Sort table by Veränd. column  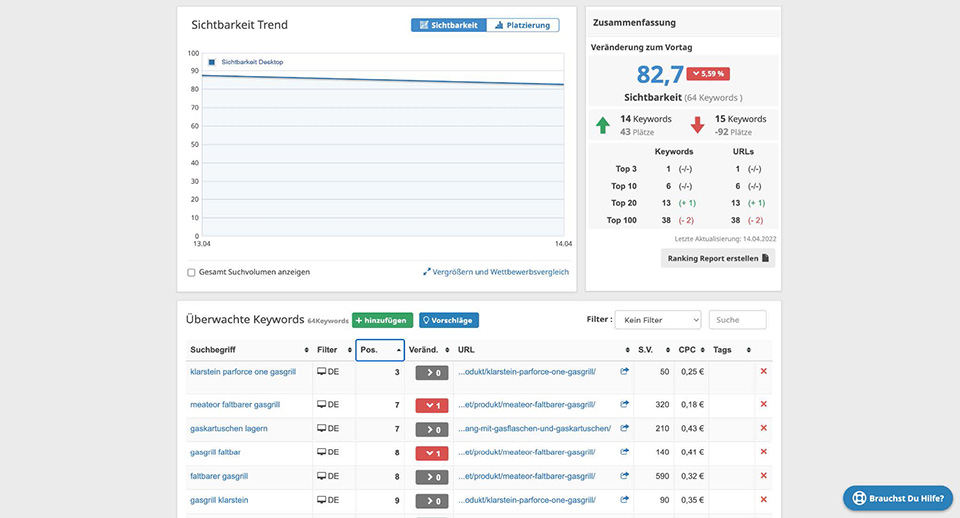click(x=429, y=350)
